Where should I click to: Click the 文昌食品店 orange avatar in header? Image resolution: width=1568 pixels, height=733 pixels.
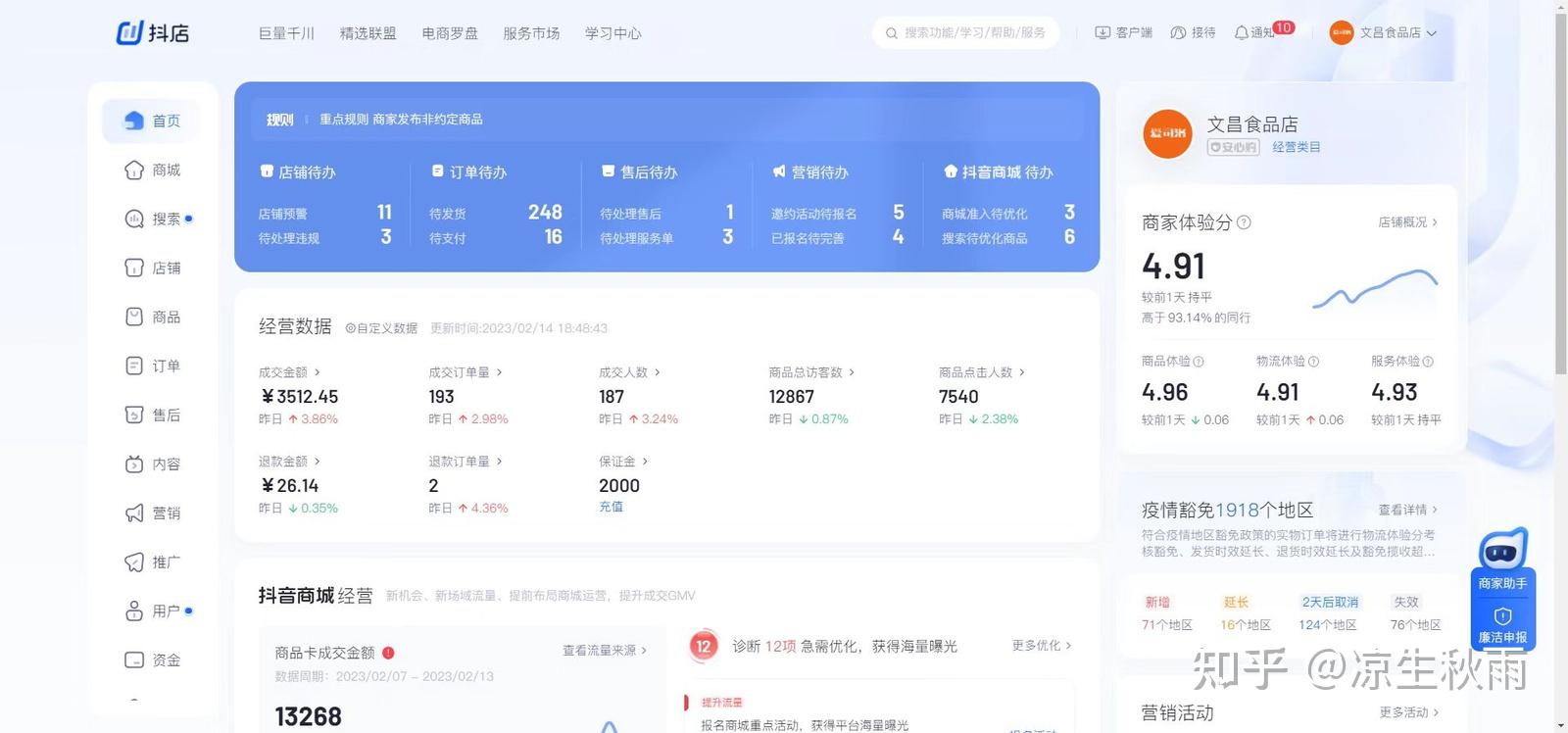click(x=1341, y=32)
